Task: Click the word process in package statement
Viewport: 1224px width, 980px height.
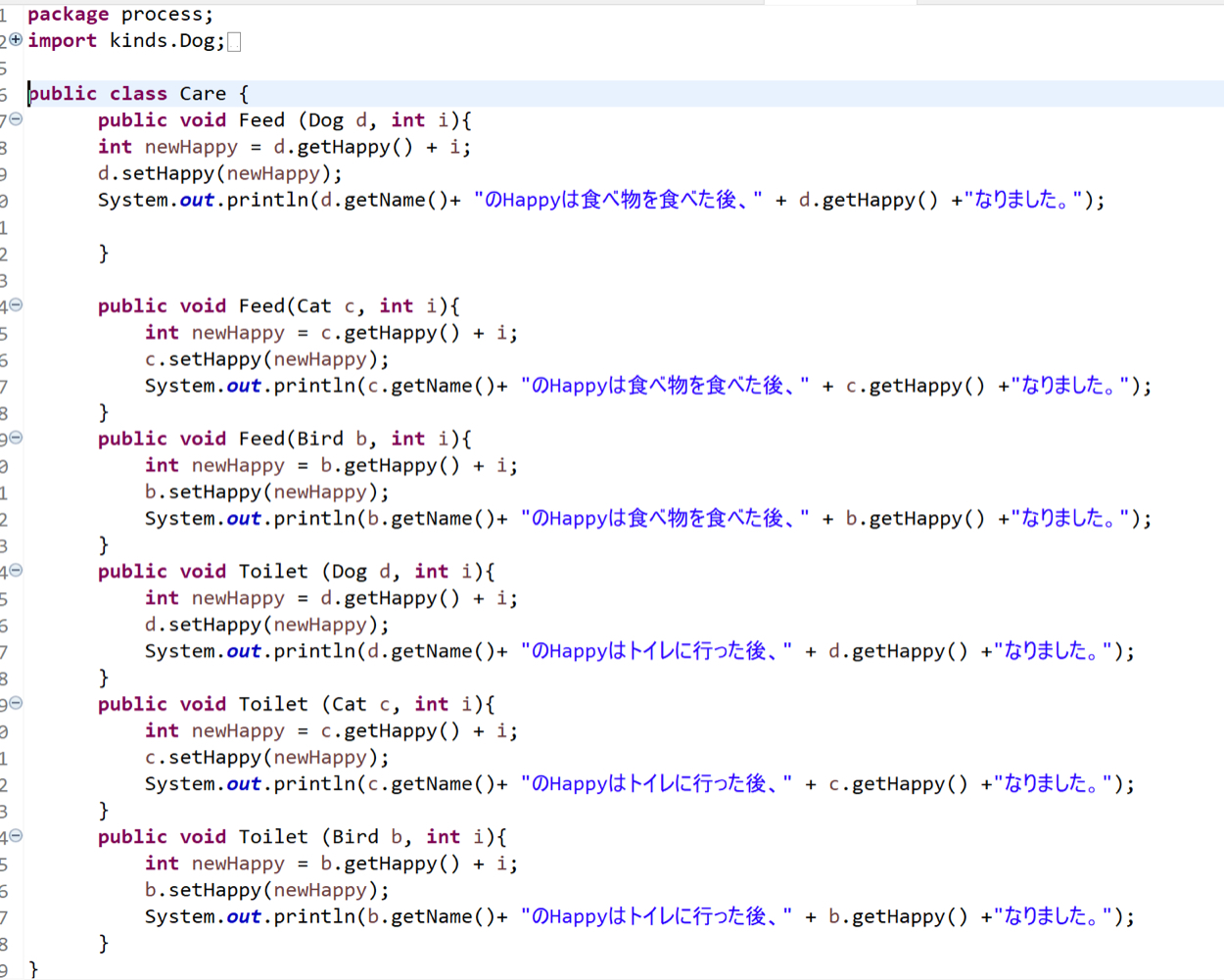Action: coord(165,15)
